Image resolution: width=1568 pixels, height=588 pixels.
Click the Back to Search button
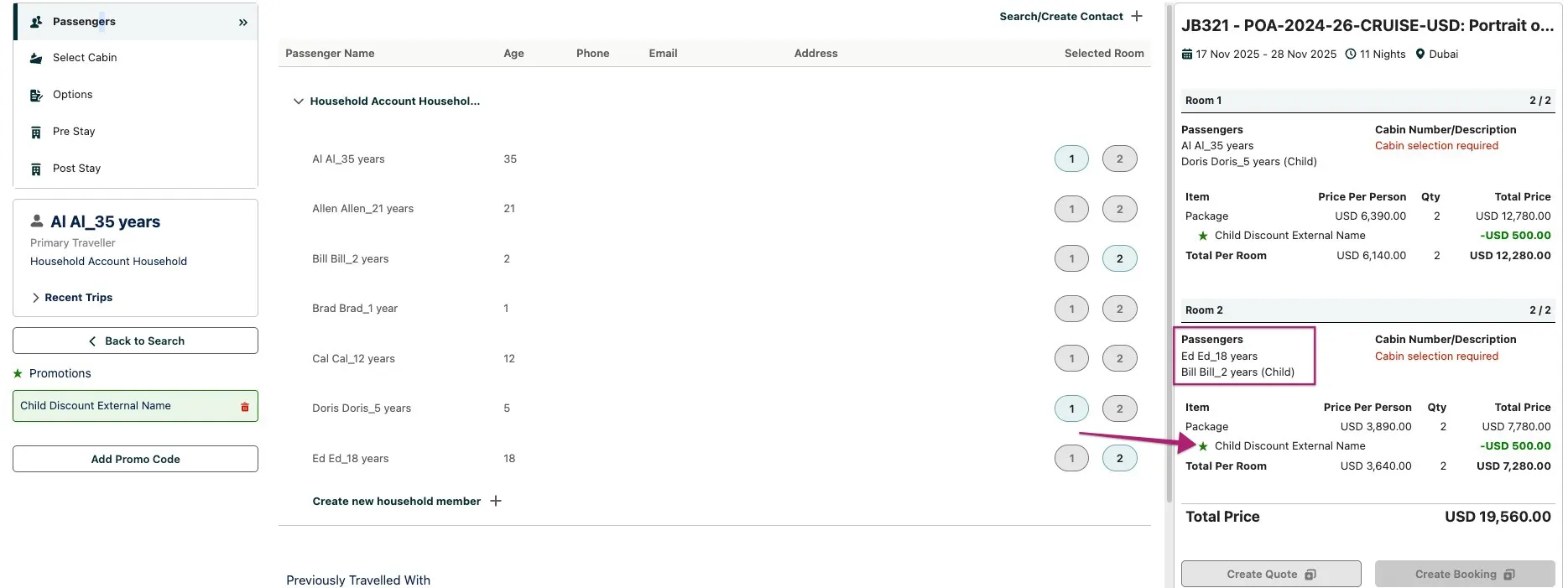pos(135,341)
